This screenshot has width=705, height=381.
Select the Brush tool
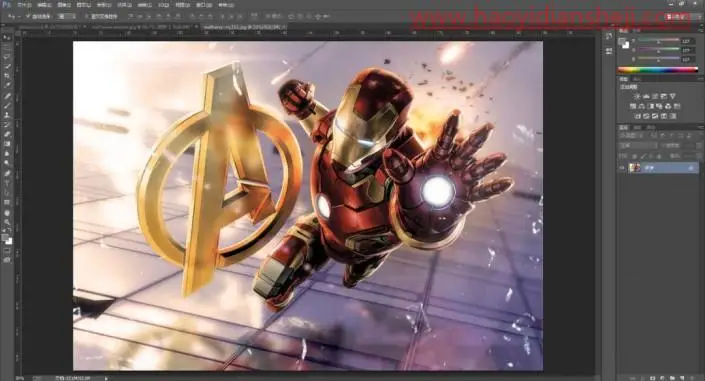click(7, 106)
